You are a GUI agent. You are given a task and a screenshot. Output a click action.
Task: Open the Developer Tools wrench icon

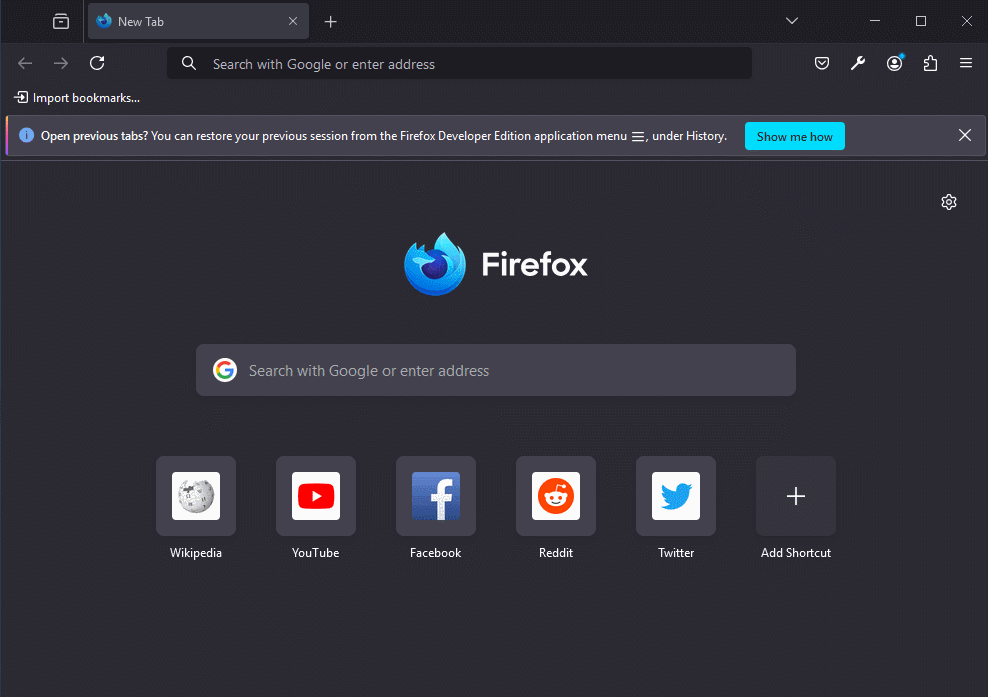[858, 63]
